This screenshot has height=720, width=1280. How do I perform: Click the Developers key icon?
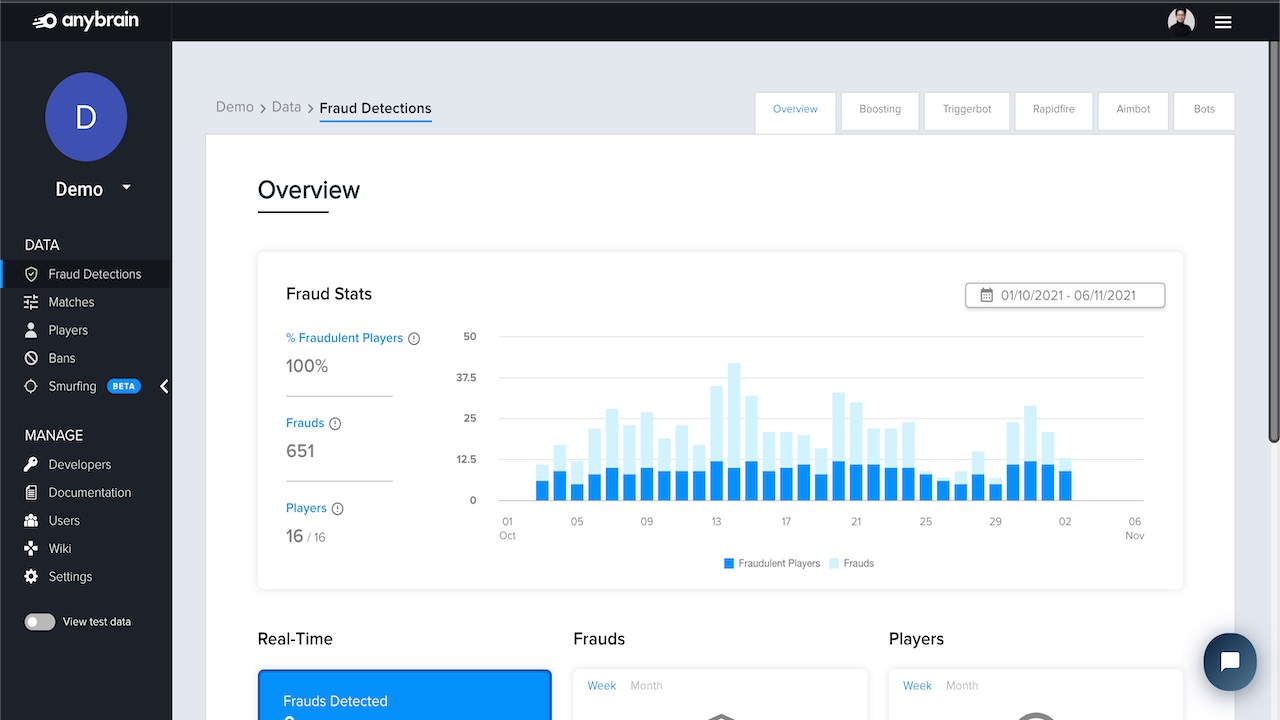[x=31, y=464]
